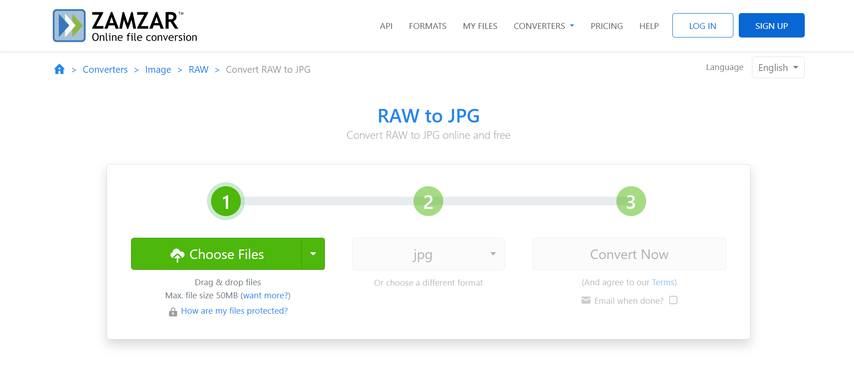Screen dimensions: 854x372
Task: Click the 'Drag & drop files' text
Action: [x=228, y=282]
